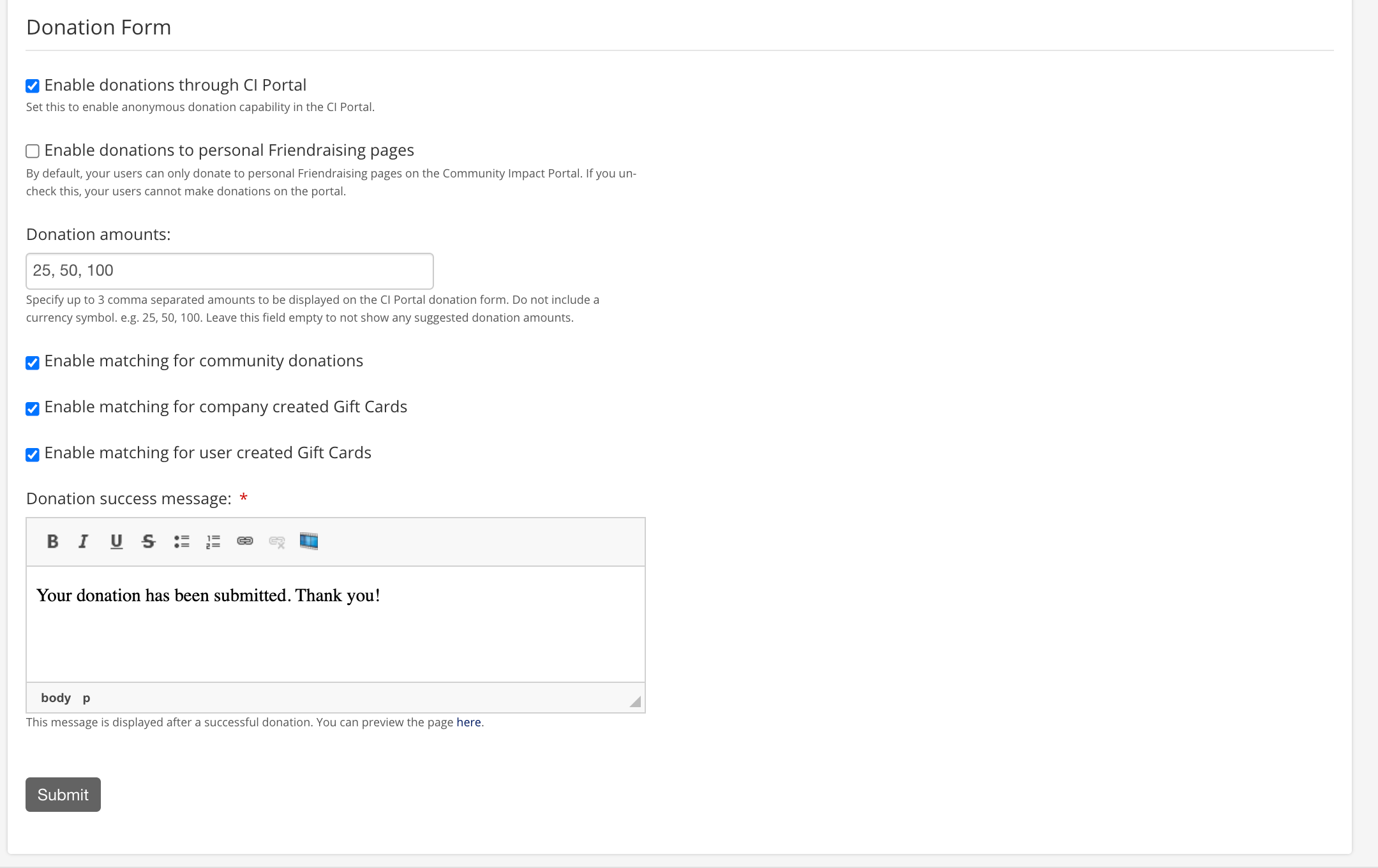Toggle matching for company created Gift Cards
The width and height of the screenshot is (1378, 868).
tap(33, 408)
